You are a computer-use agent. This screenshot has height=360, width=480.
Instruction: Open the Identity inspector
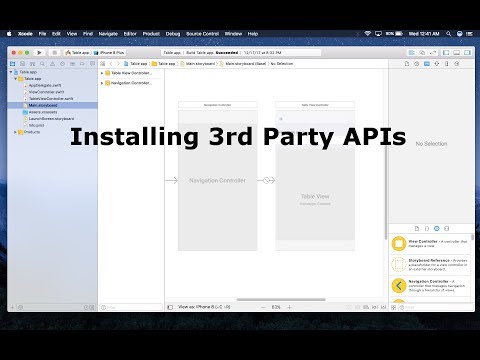coord(427,64)
